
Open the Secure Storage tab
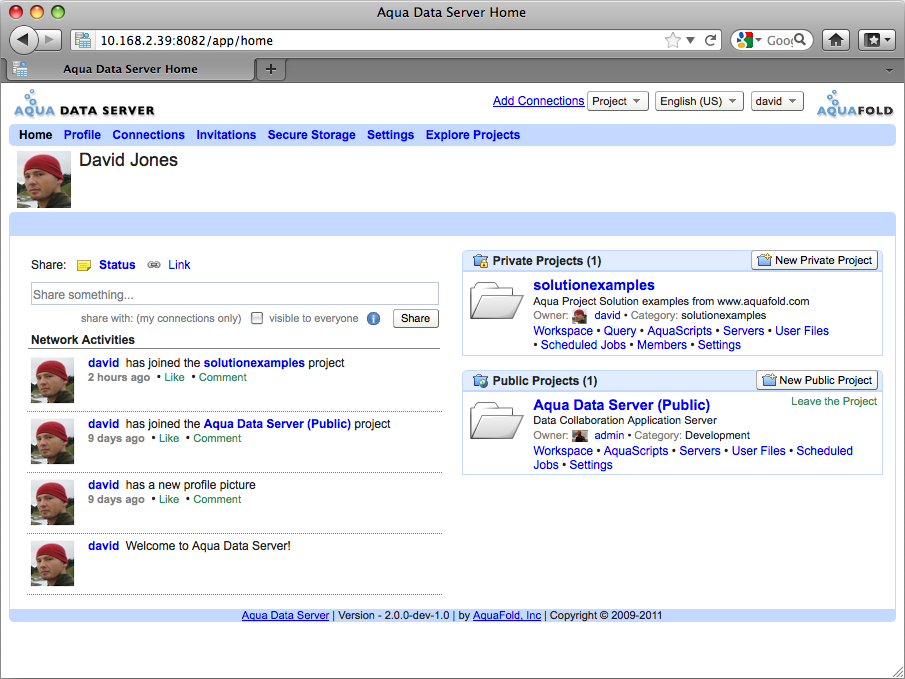click(x=311, y=135)
